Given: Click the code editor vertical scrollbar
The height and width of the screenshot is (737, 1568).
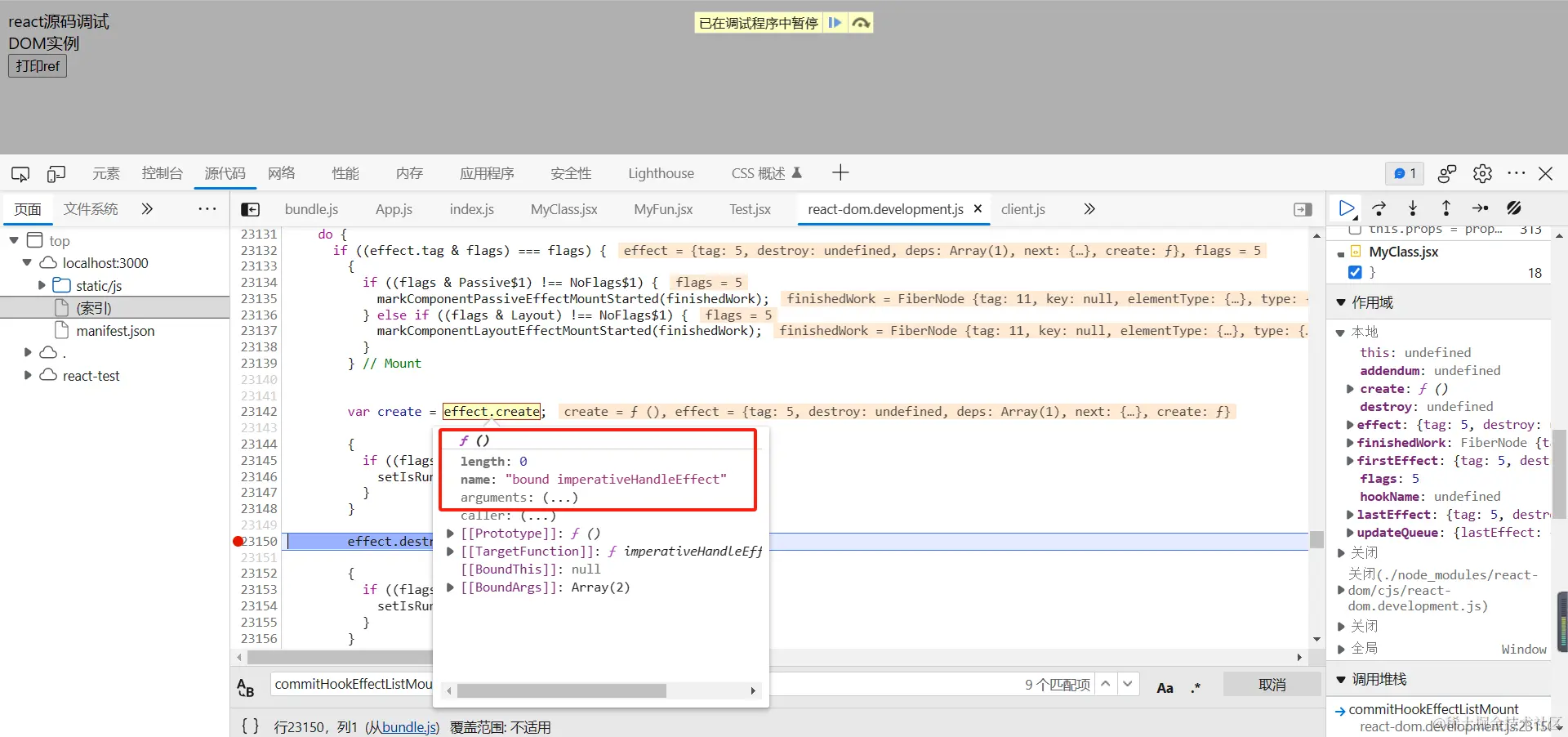Looking at the screenshot, I should 1316,539.
